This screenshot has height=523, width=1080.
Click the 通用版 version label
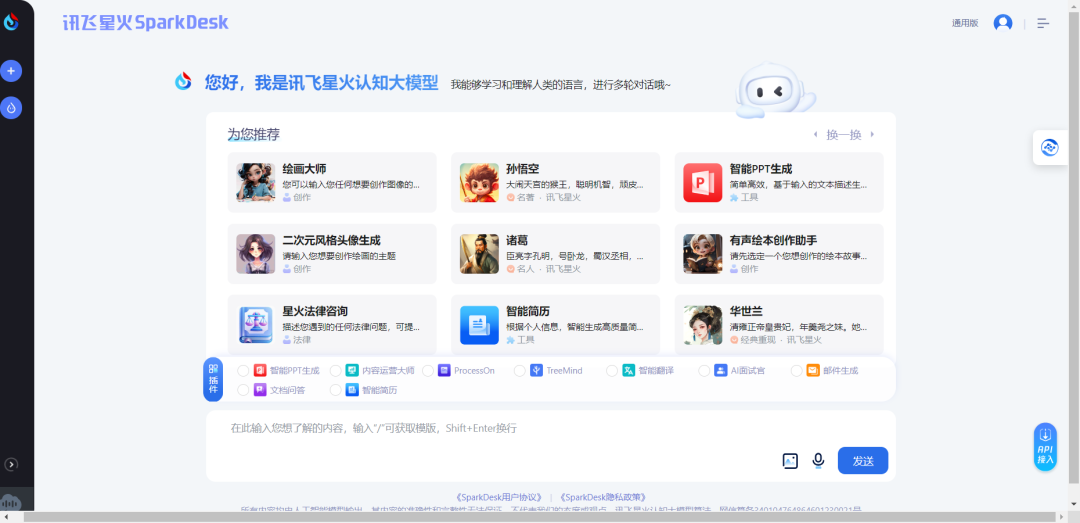click(965, 23)
